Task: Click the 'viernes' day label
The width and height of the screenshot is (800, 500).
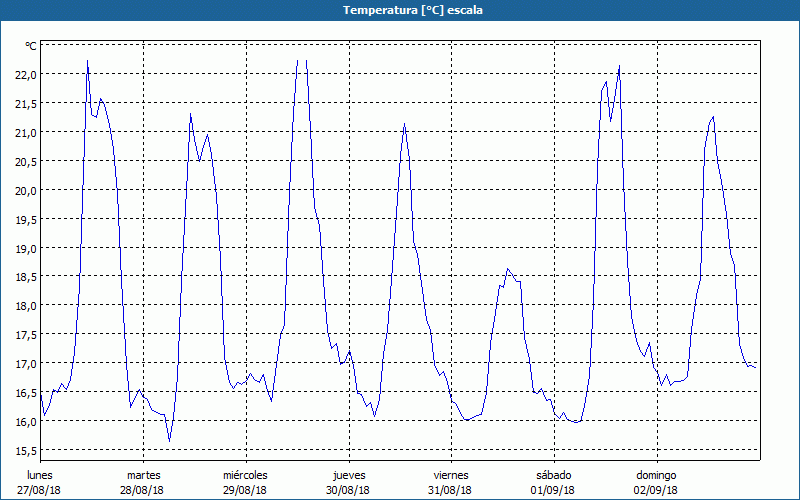Action: (451, 475)
